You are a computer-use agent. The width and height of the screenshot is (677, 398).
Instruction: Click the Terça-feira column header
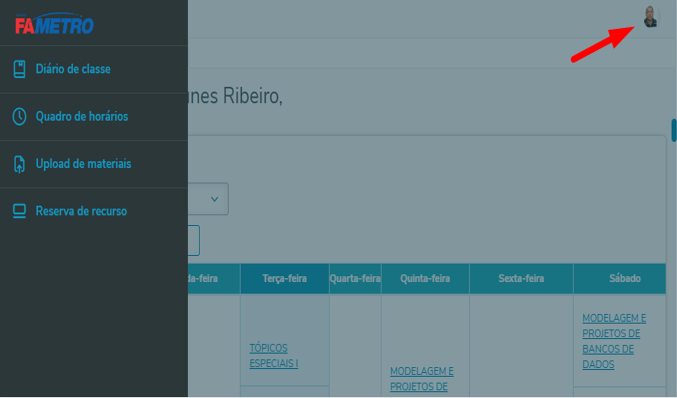point(285,278)
